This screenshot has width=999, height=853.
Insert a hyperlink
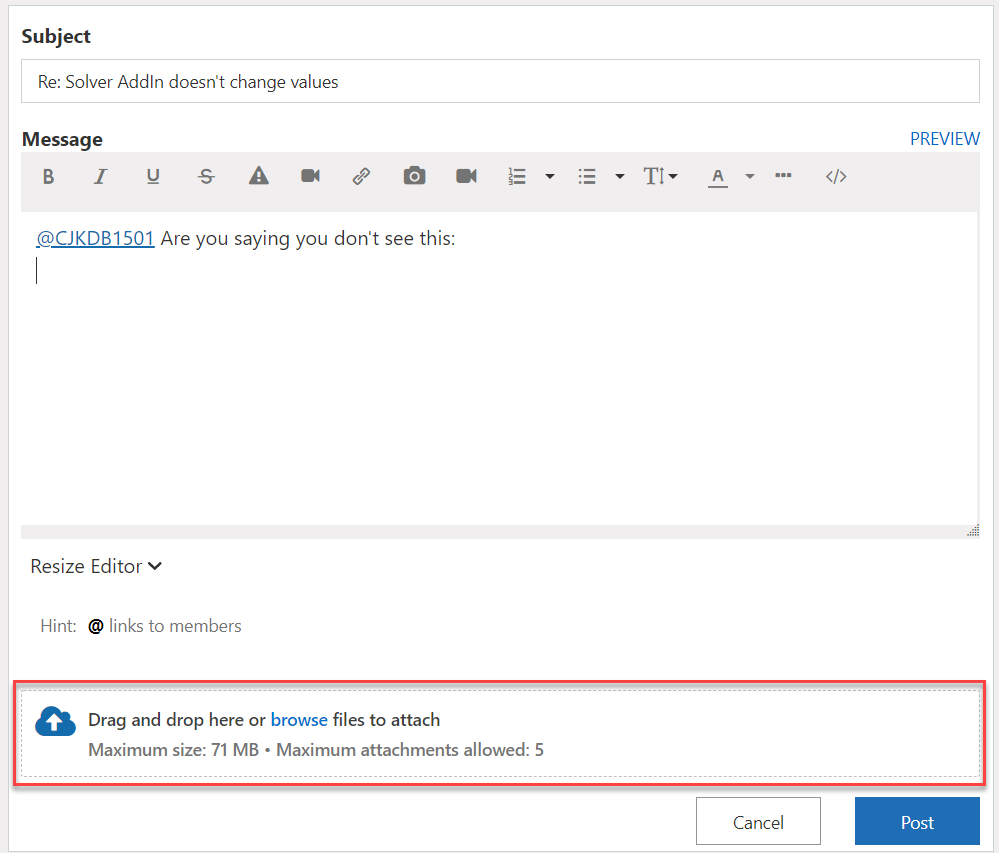click(361, 176)
